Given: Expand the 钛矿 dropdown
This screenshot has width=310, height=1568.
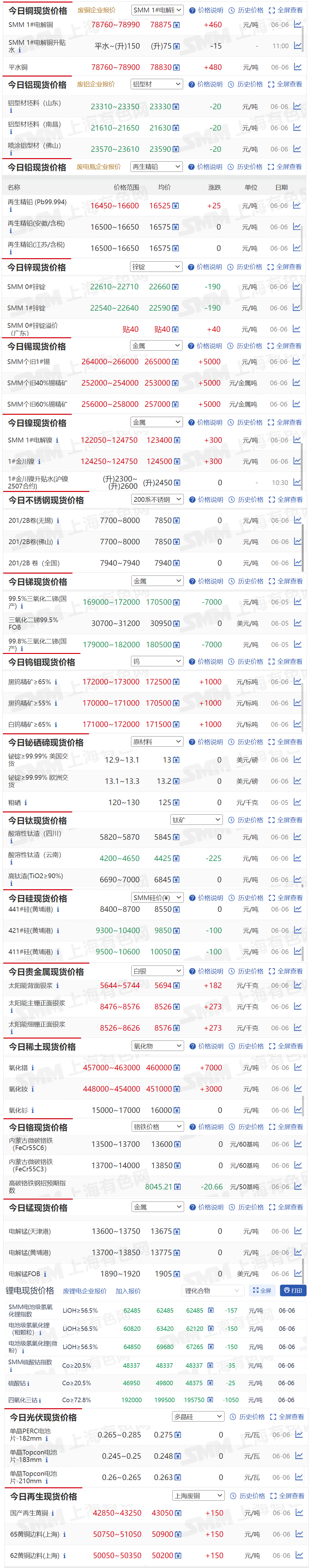Looking at the screenshot, I should (x=197, y=820).
